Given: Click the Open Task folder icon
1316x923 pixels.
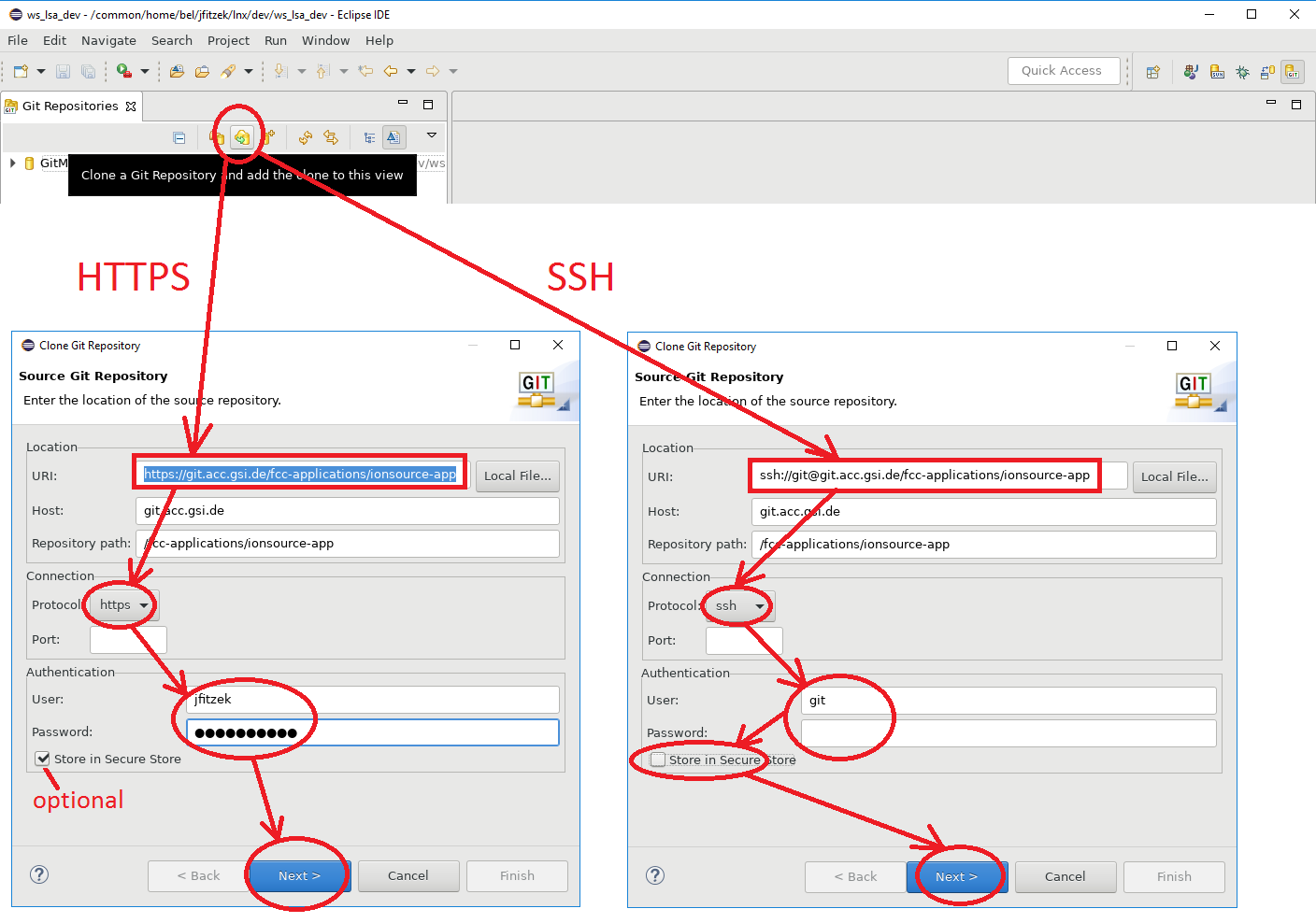Looking at the screenshot, I should [202, 71].
